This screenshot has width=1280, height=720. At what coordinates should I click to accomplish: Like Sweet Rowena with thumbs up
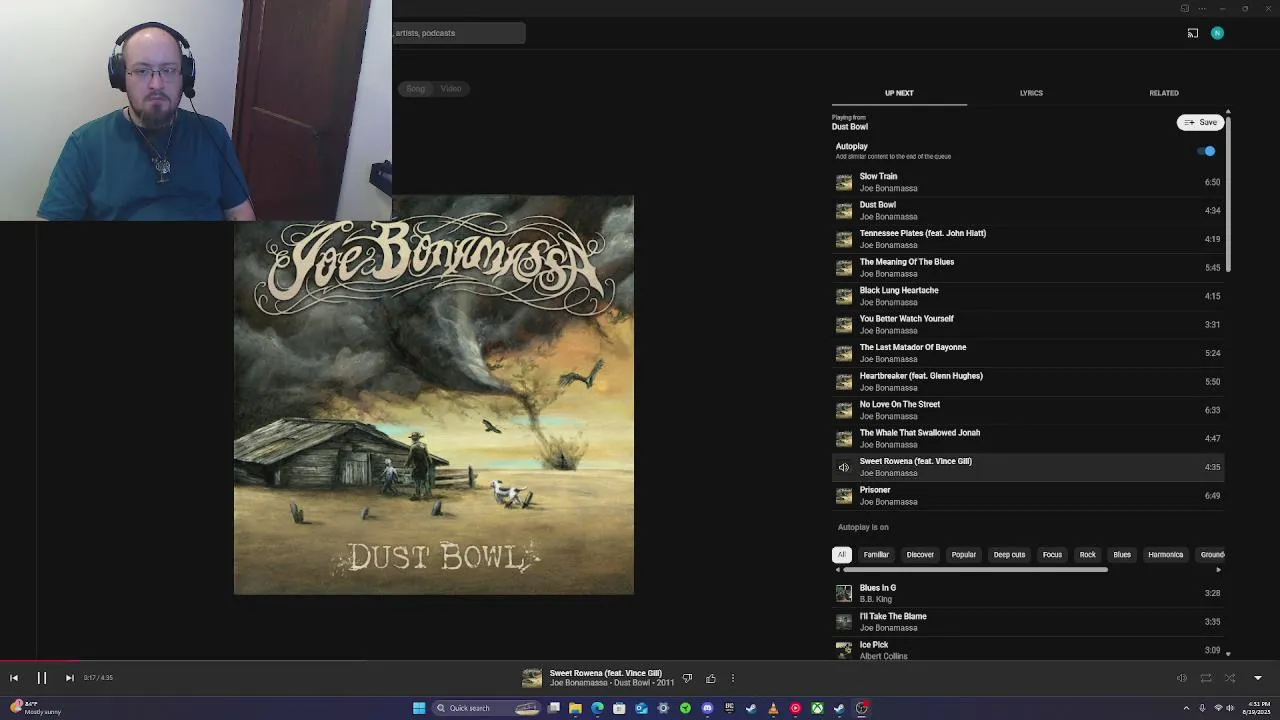pos(711,678)
